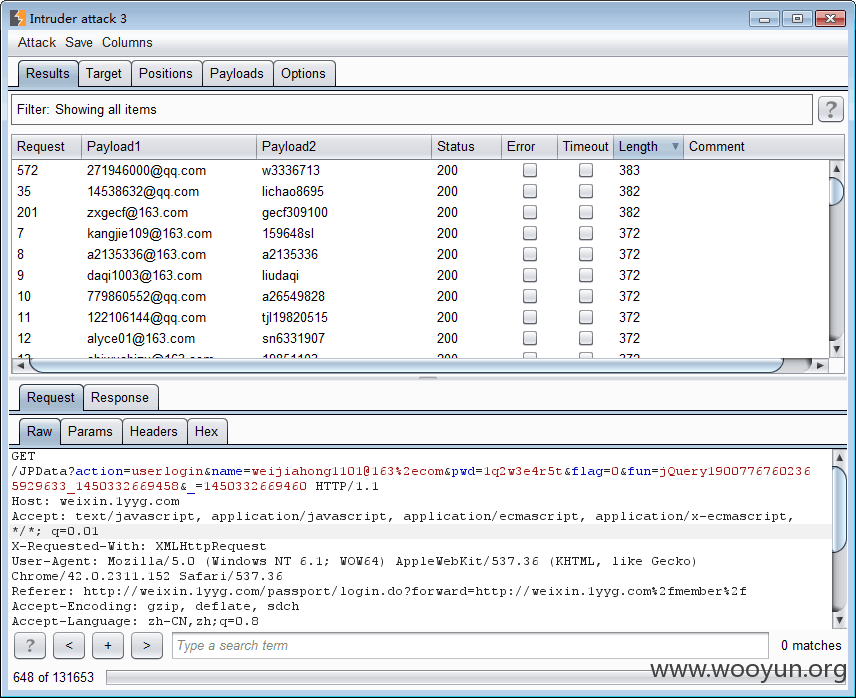Switch to the Options tab
This screenshot has width=856, height=698.
(x=304, y=74)
